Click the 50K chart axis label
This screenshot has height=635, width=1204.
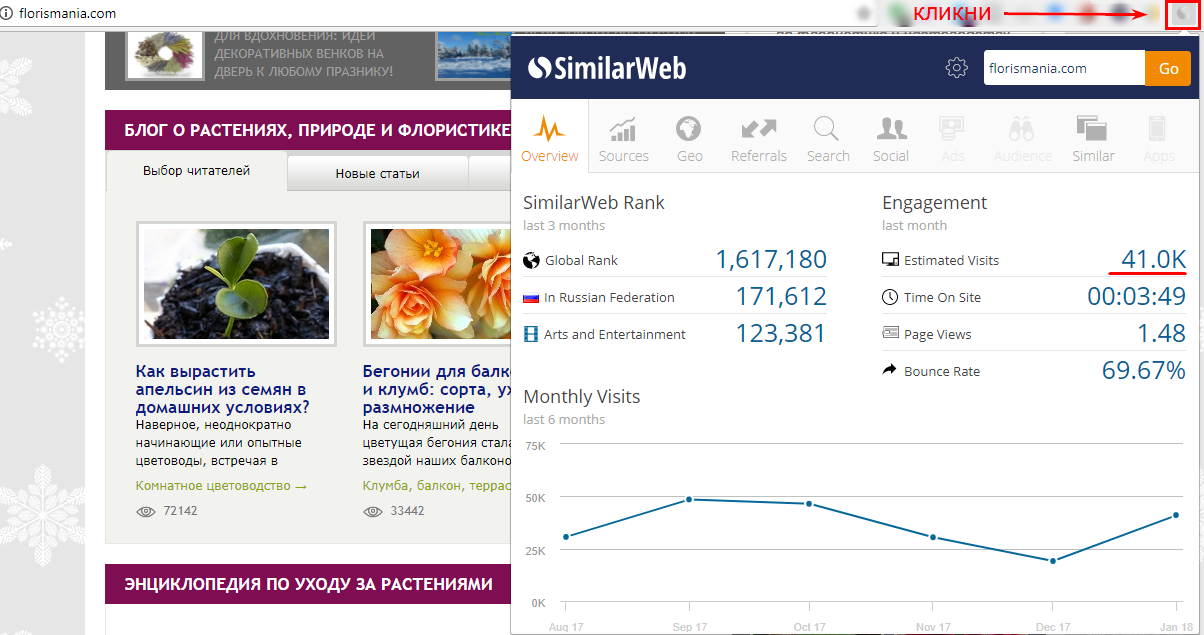[x=535, y=498]
